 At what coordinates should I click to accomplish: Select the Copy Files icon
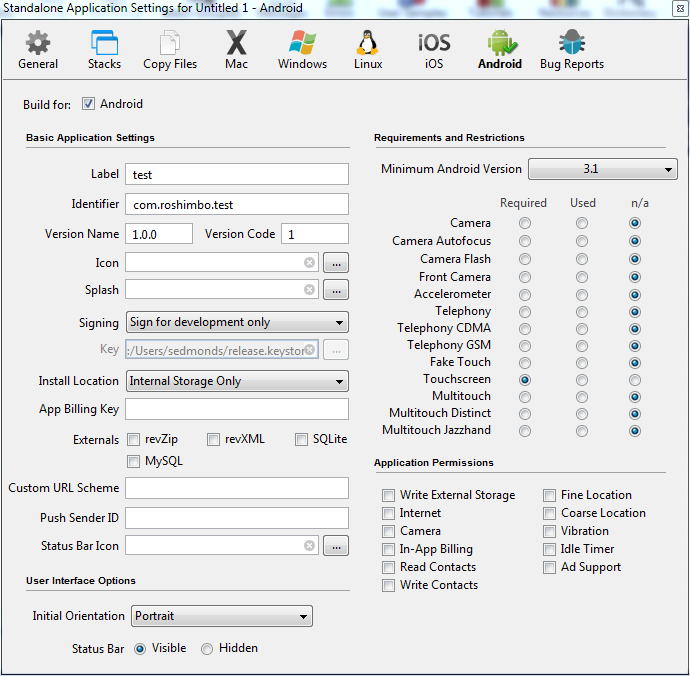point(170,45)
